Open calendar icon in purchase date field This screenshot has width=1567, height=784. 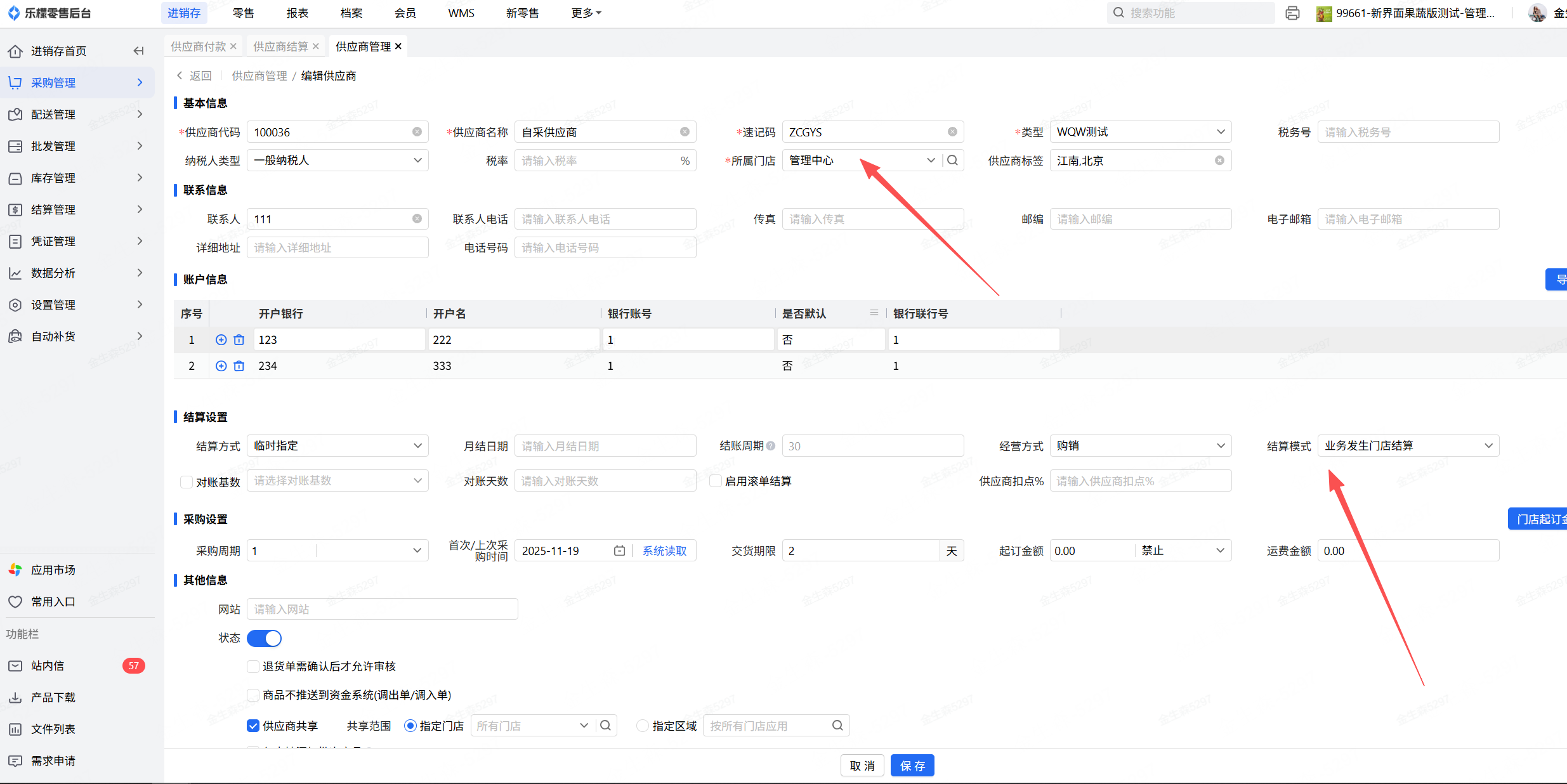(x=619, y=551)
